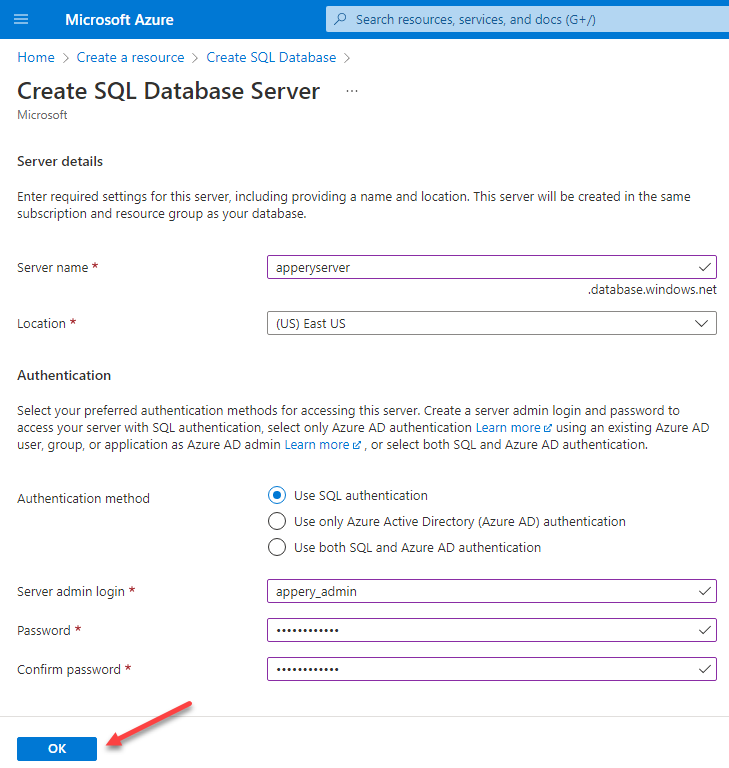Click into the Confirm password field

[x=491, y=669]
